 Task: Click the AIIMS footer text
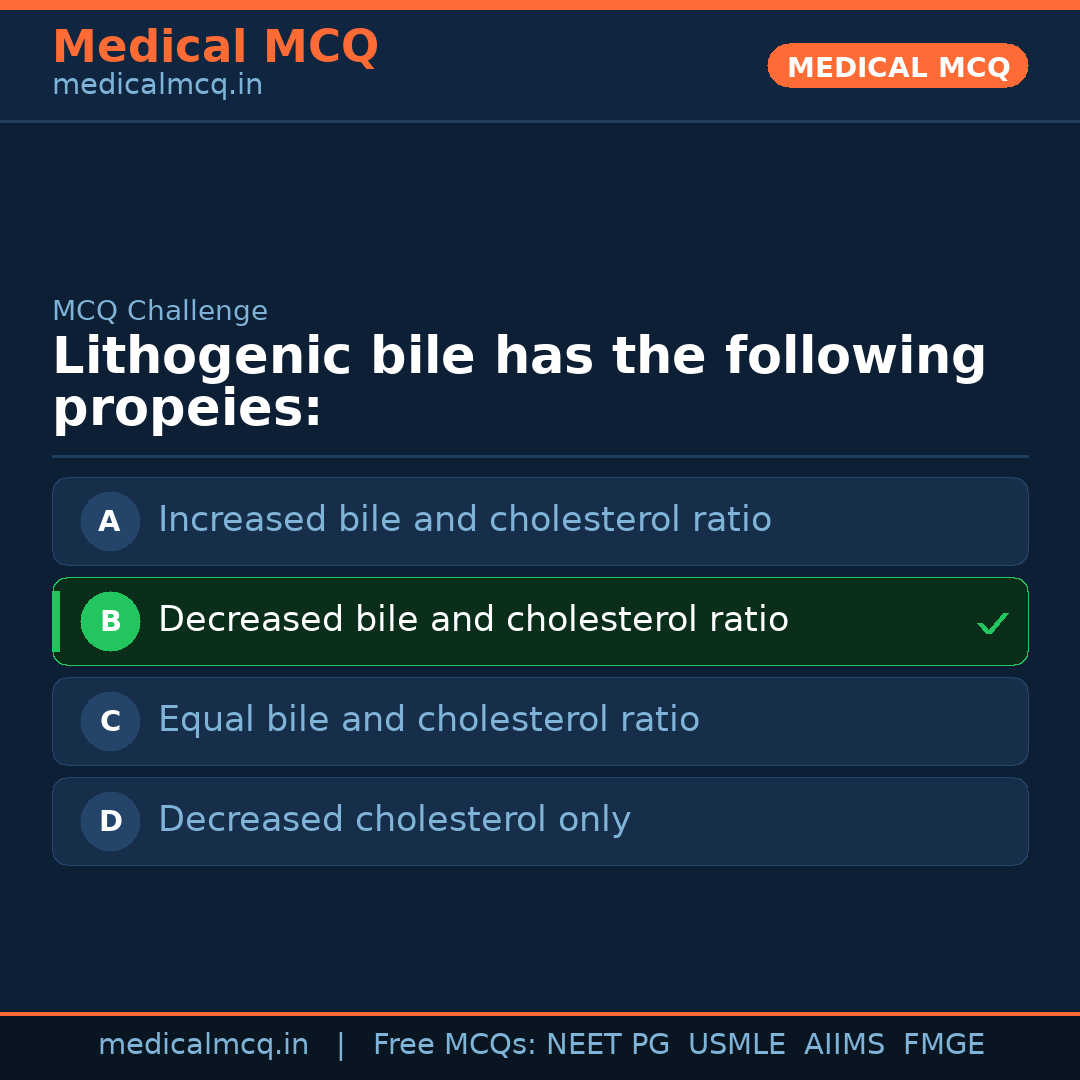[844, 1045]
